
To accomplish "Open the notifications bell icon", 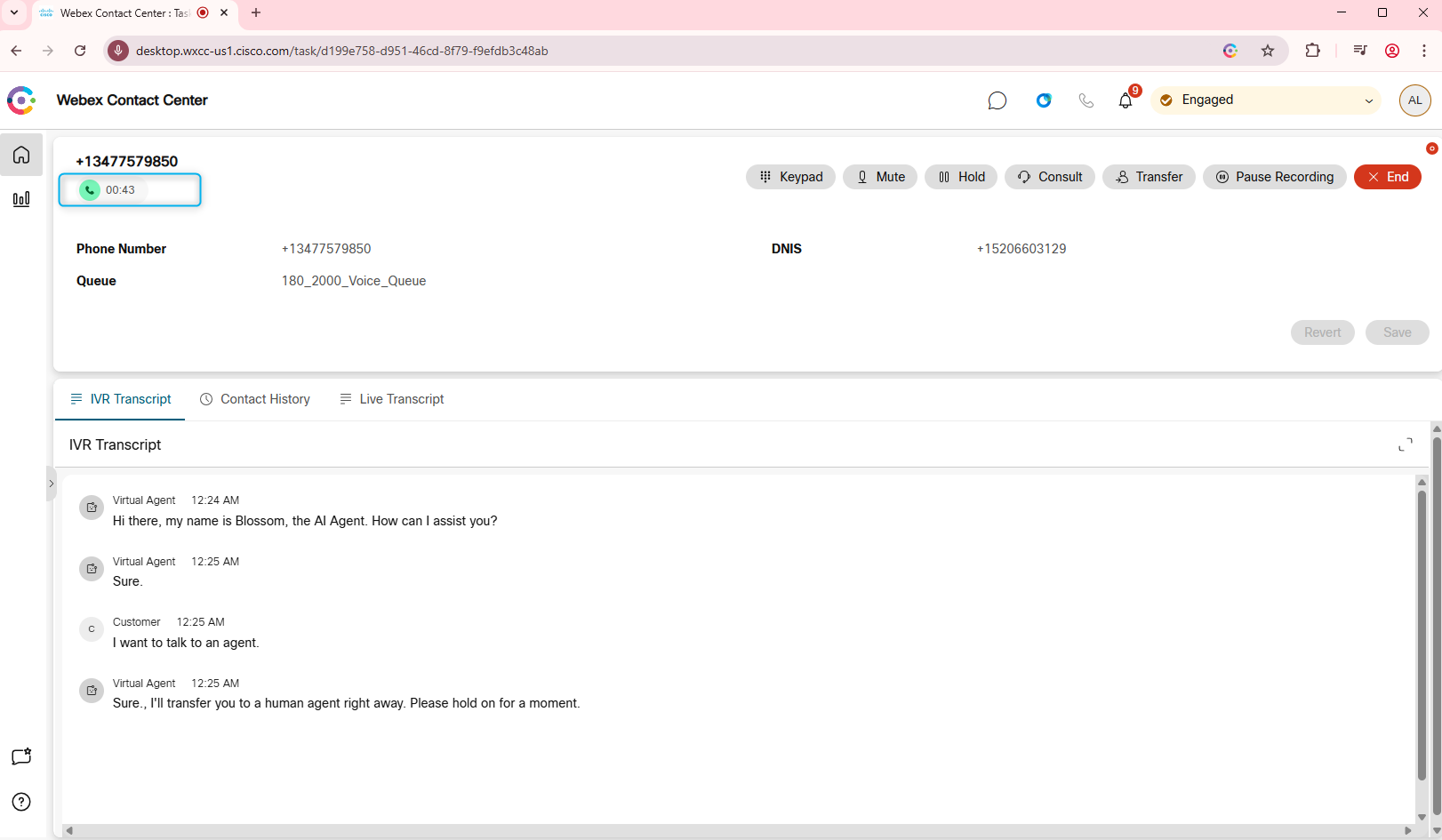I will pos(1126,100).
